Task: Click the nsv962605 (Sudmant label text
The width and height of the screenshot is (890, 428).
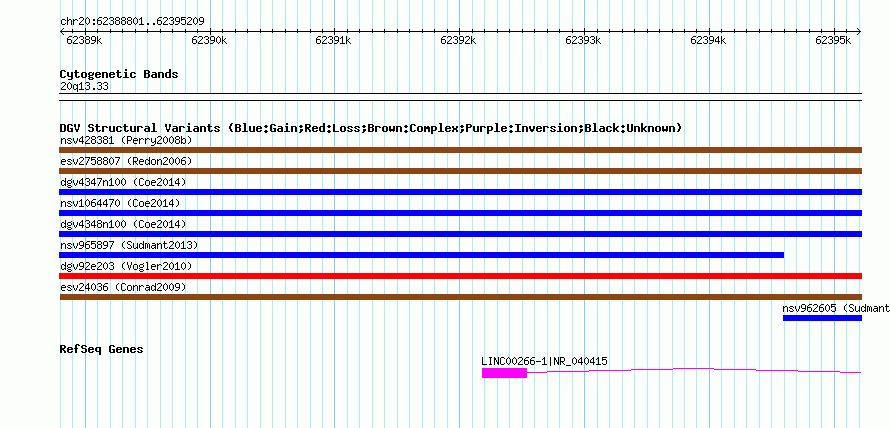Action: (836, 308)
